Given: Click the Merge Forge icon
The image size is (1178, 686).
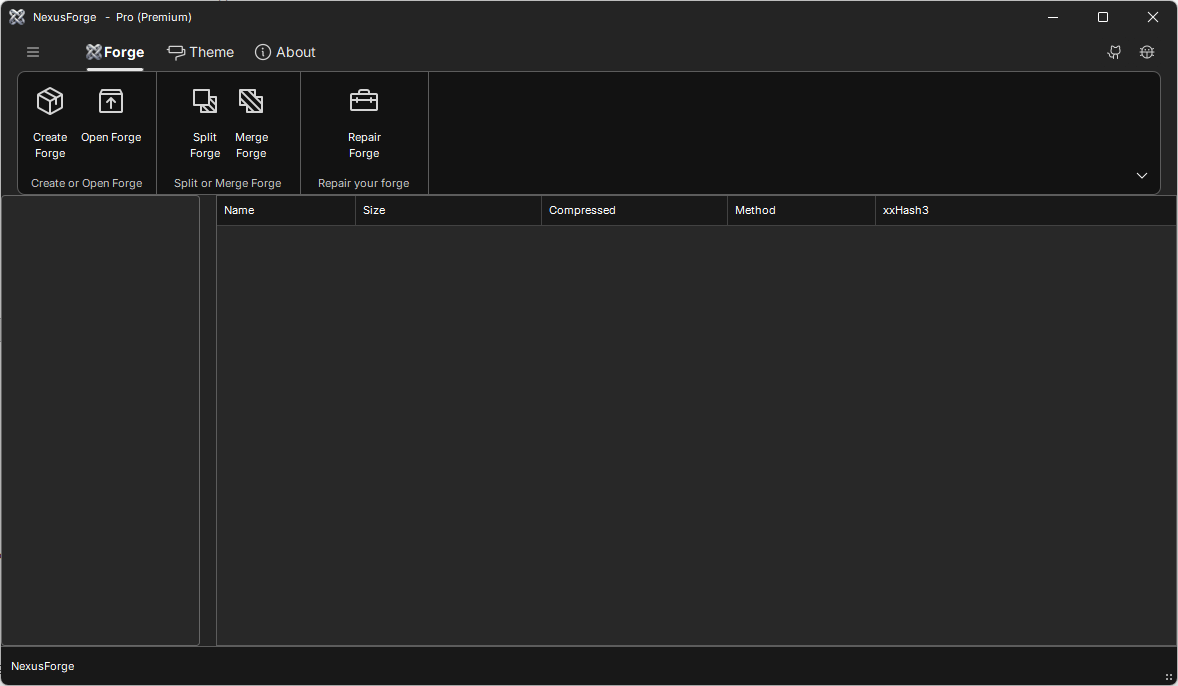Looking at the screenshot, I should (x=251, y=101).
